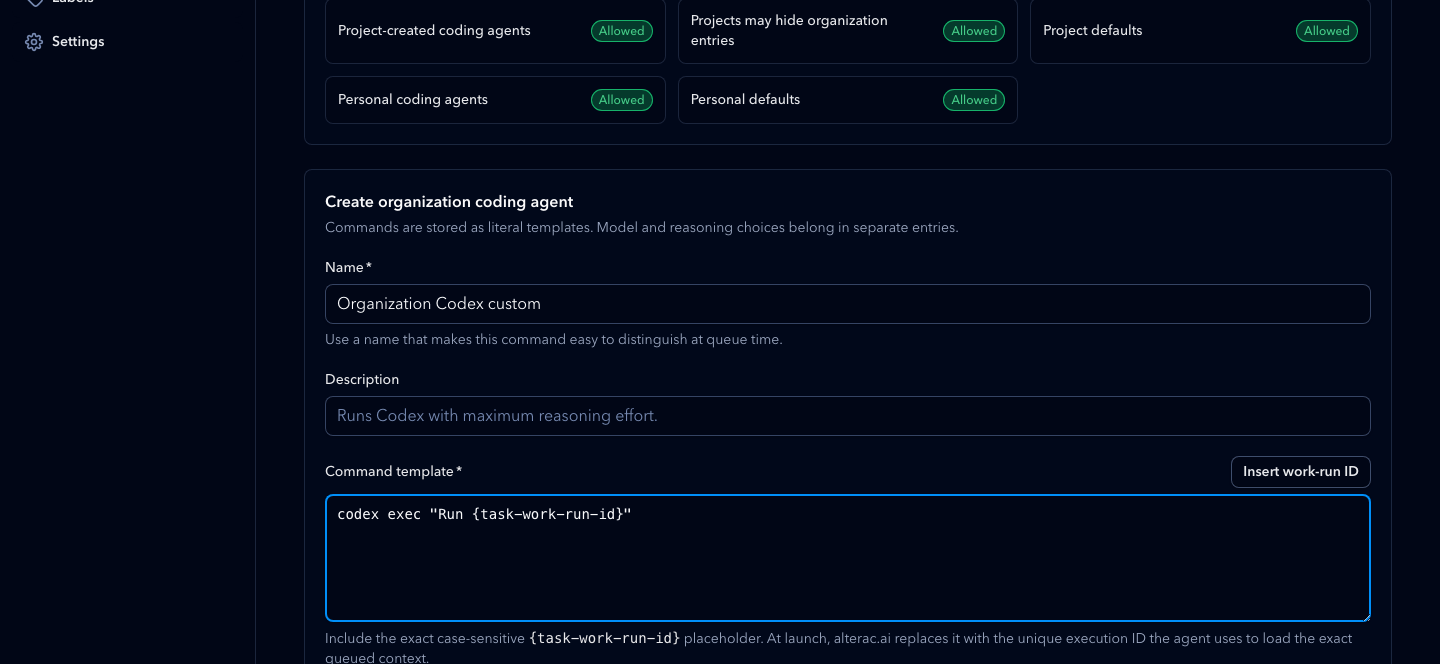Click the literal templates explanation text
The width and height of the screenshot is (1440, 664).
pos(641,227)
